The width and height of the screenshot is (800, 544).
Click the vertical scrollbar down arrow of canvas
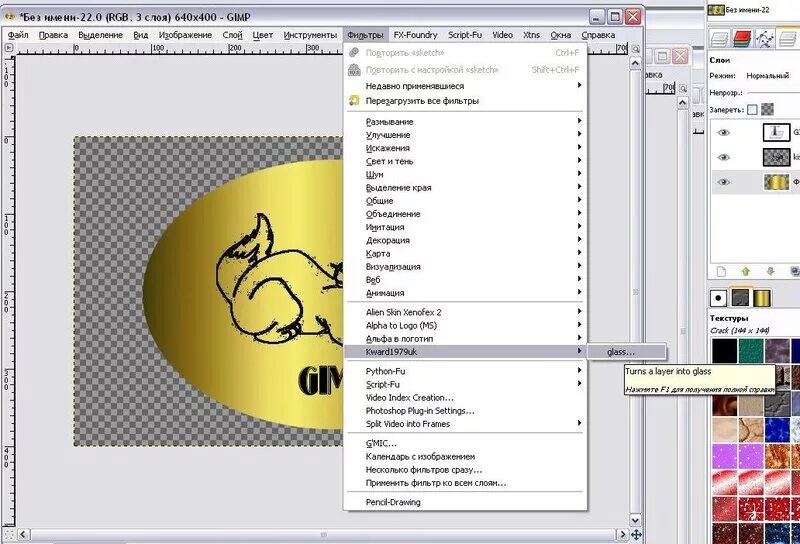tap(635, 520)
